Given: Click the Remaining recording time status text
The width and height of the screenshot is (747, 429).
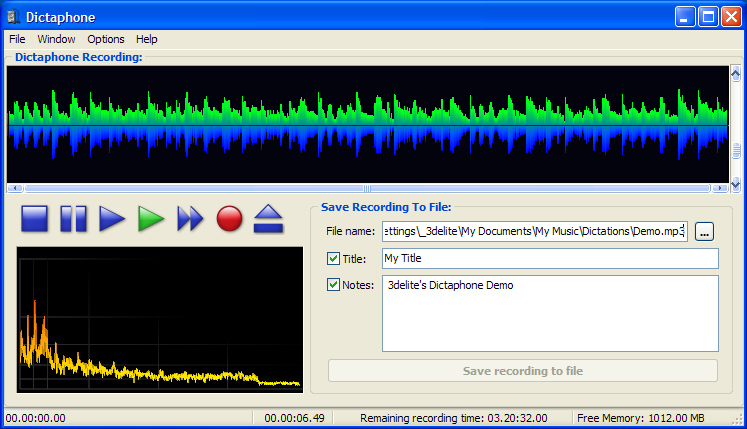Looking at the screenshot, I should 454,418.
